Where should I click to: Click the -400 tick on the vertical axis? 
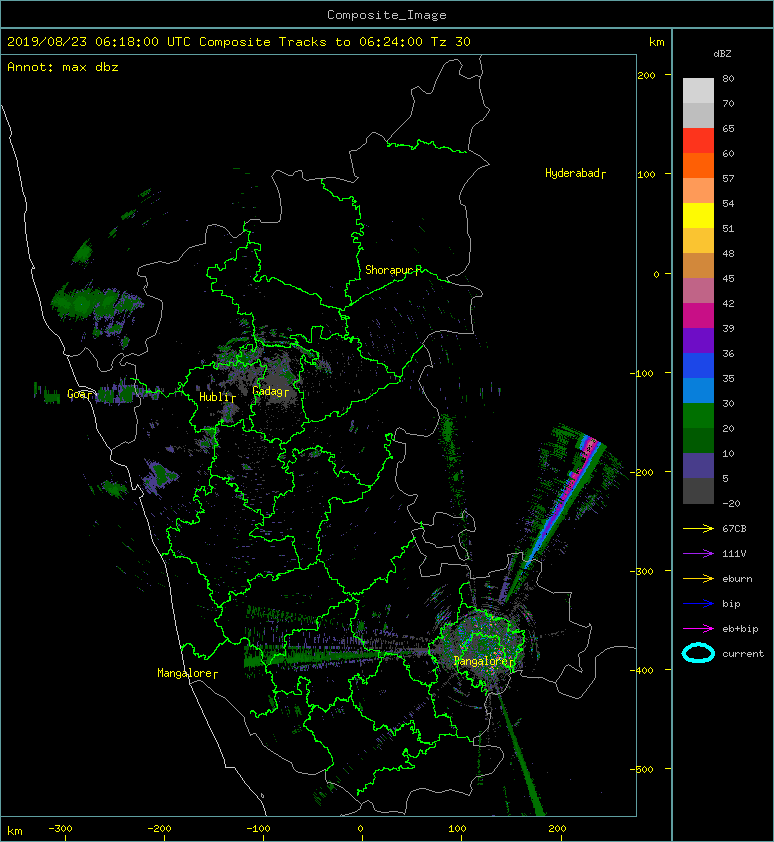tap(641, 670)
